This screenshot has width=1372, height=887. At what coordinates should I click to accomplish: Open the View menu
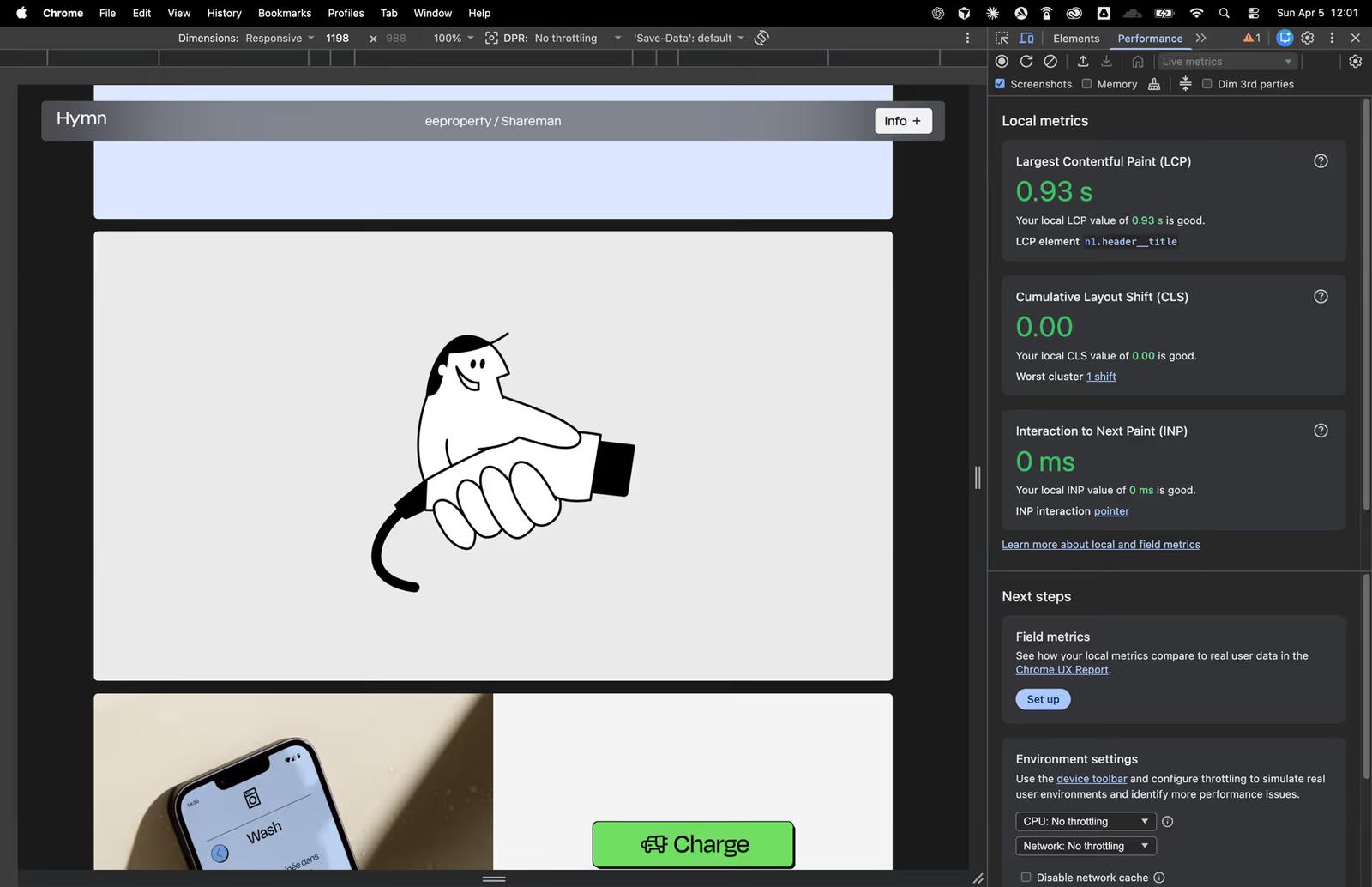(178, 13)
